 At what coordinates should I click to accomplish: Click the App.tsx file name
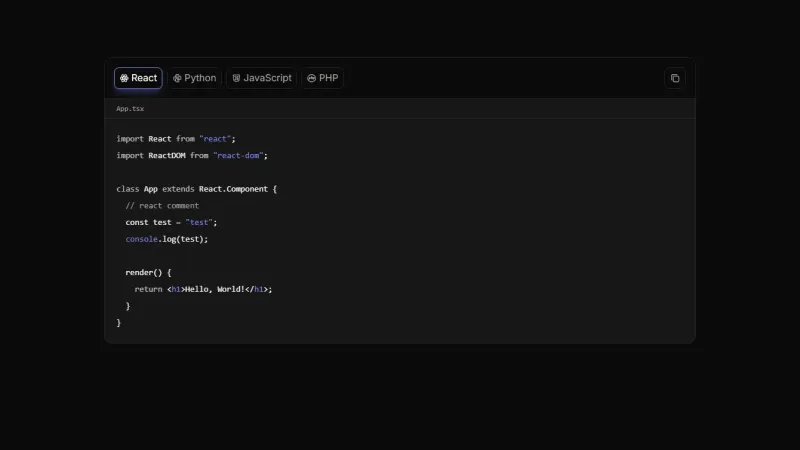(130, 109)
